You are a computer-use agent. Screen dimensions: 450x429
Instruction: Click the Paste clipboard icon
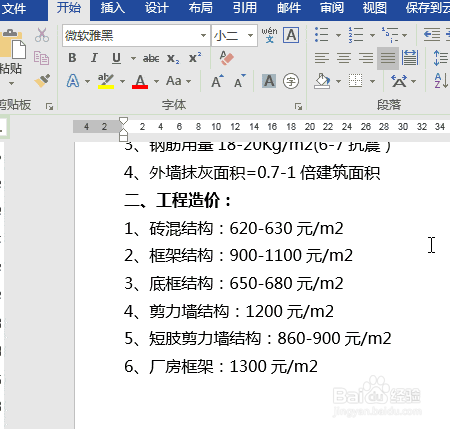point(13,44)
